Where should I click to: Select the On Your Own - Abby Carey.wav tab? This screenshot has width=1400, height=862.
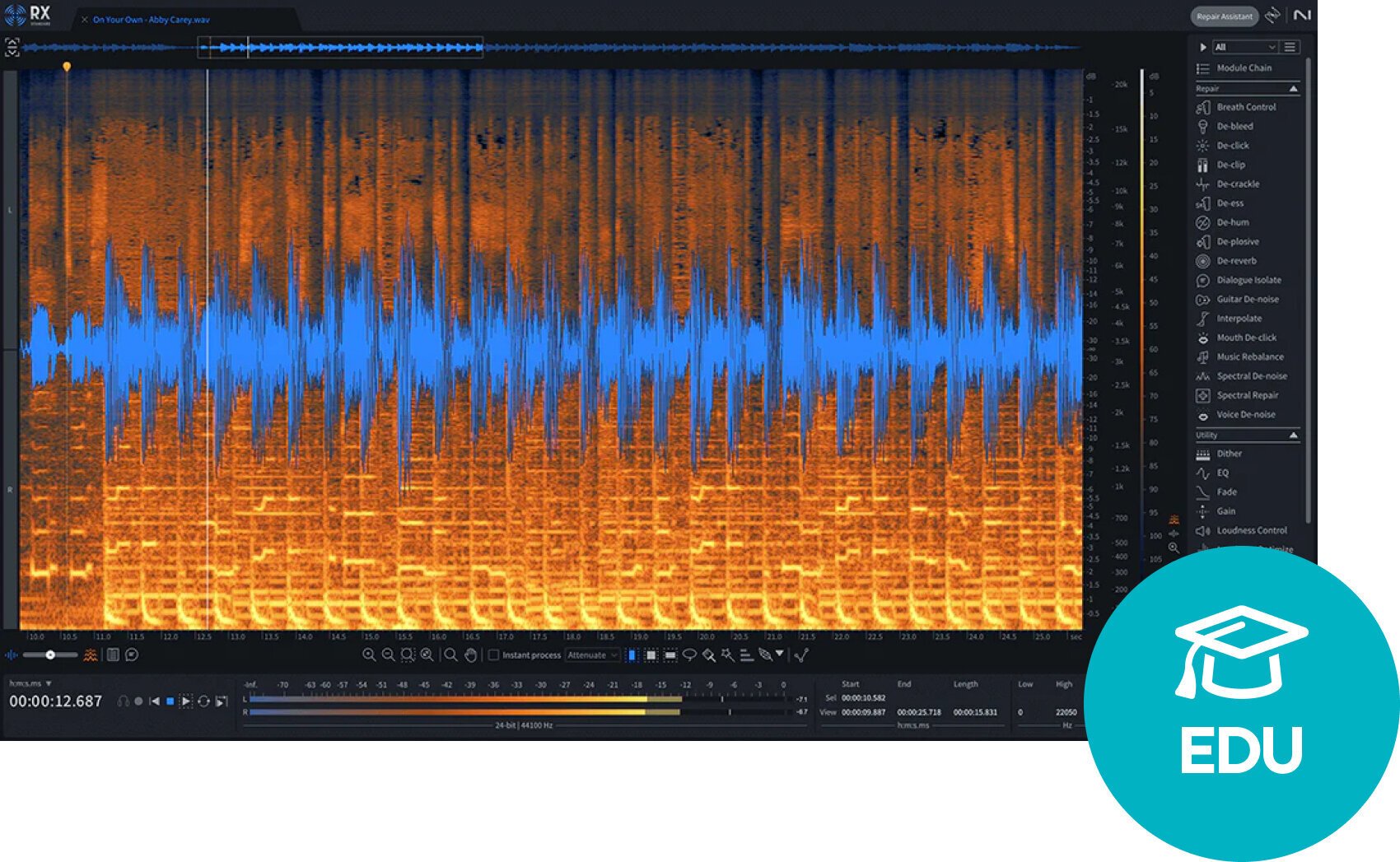tap(151, 20)
